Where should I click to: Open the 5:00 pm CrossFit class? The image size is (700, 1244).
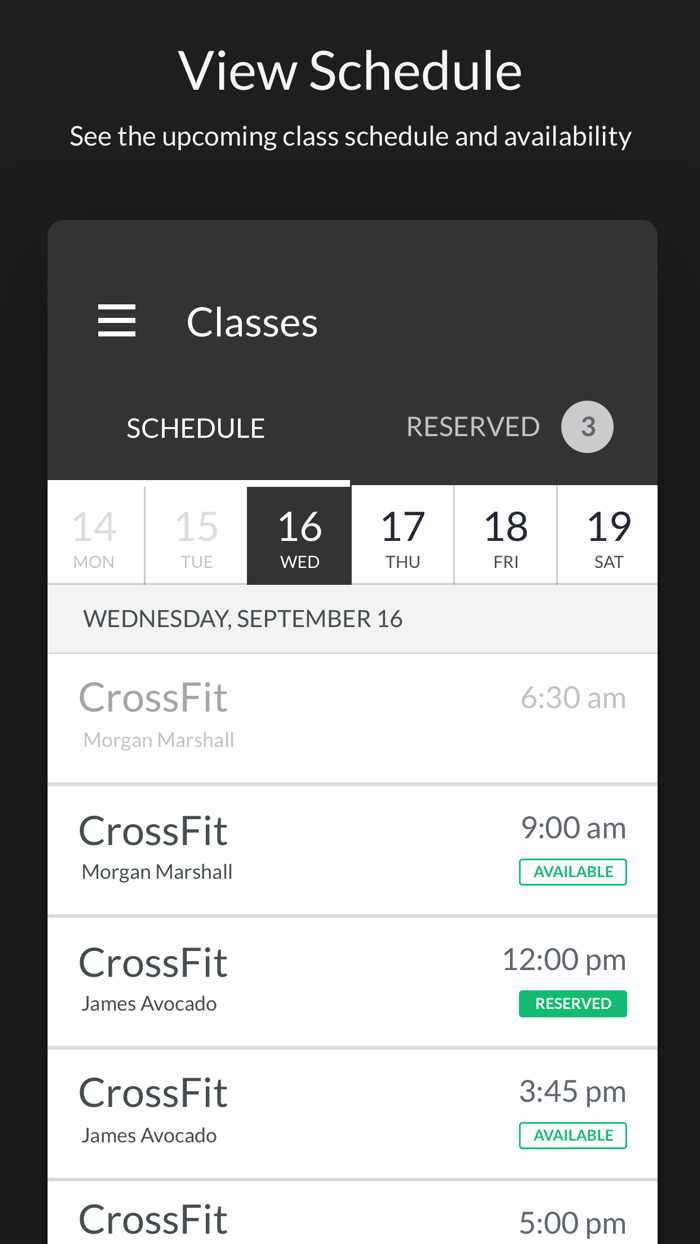pyautogui.click(x=350, y=1220)
